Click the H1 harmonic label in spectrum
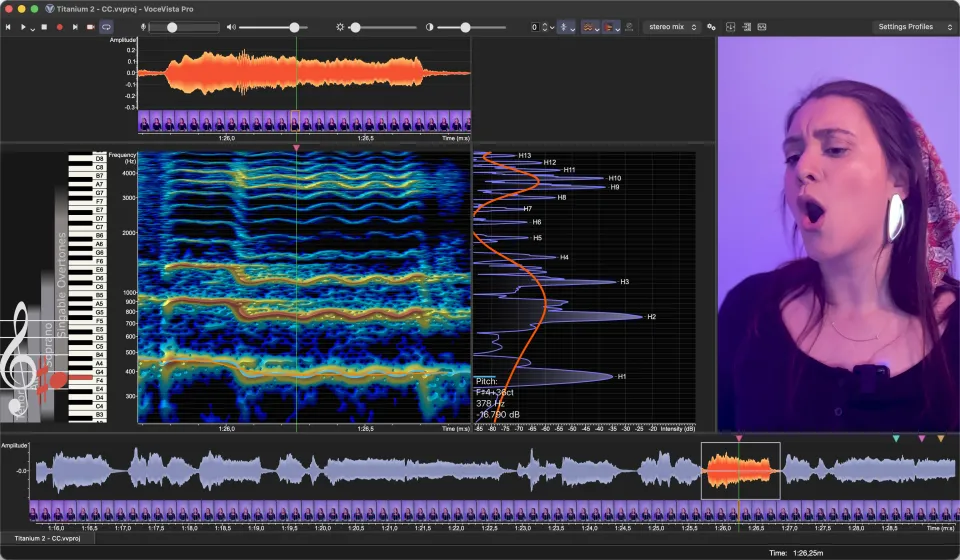 (x=621, y=377)
